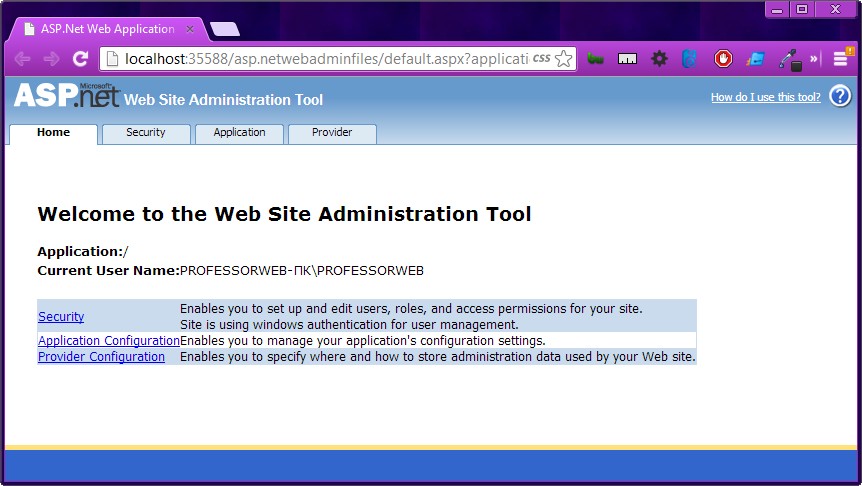Click the blue question mark help icon
This screenshot has width=862, height=486.
click(x=840, y=96)
